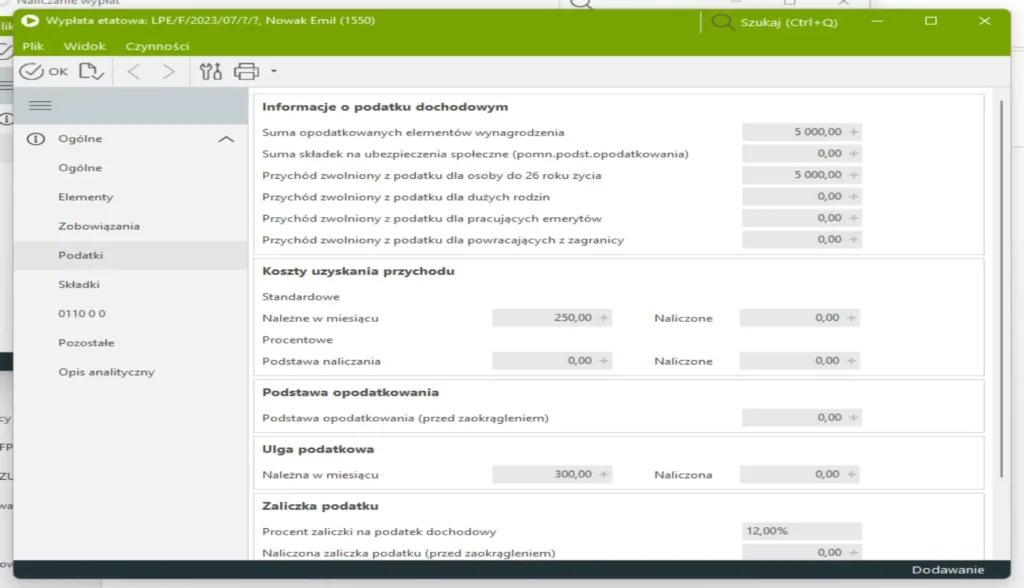Click the printer icon
Screen dimensions: 1024x588
(246, 71)
